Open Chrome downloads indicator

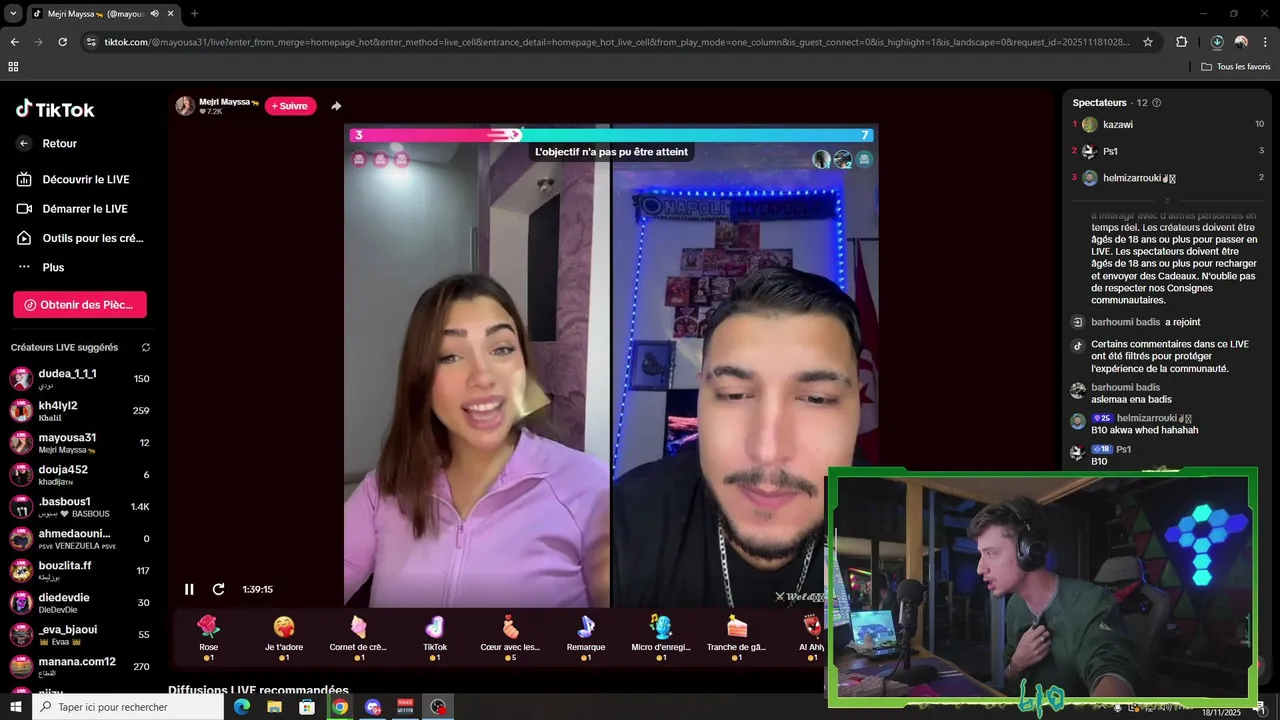pyautogui.click(x=1217, y=42)
